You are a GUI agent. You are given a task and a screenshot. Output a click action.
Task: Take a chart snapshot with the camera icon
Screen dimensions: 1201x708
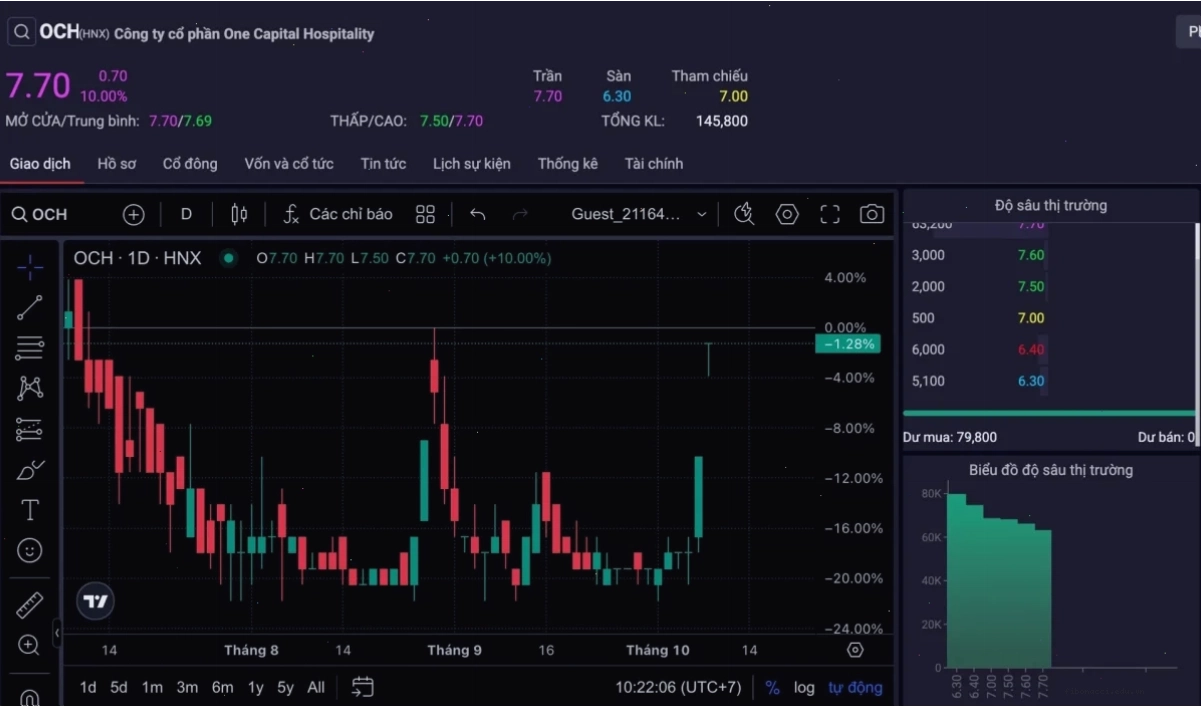point(872,214)
